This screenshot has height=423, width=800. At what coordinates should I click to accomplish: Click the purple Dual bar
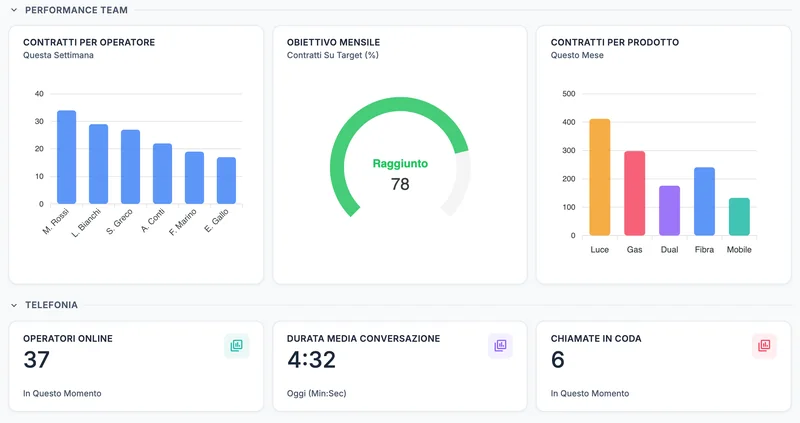pyautogui.click(x=669, y=210)
